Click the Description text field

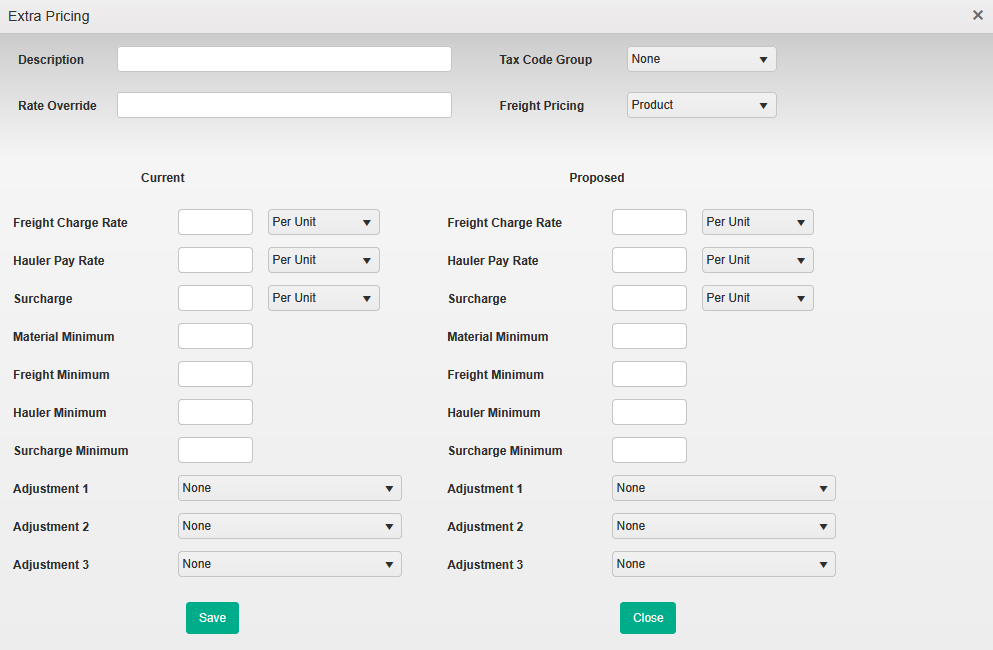point(284,59)
